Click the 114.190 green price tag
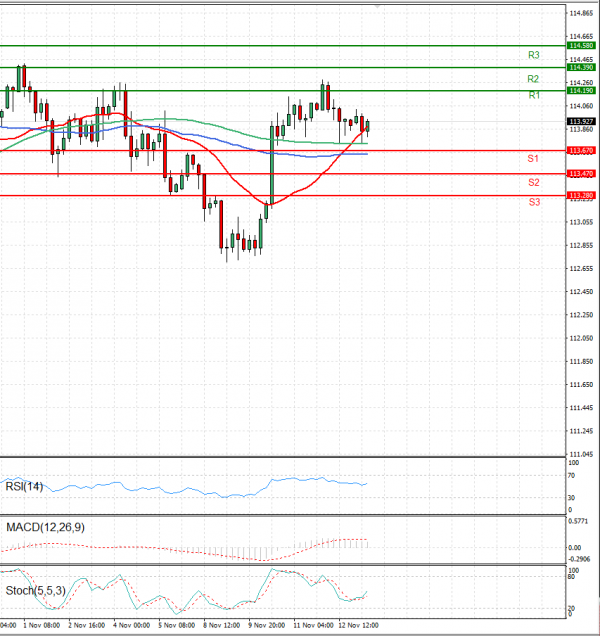 [581, 90]
